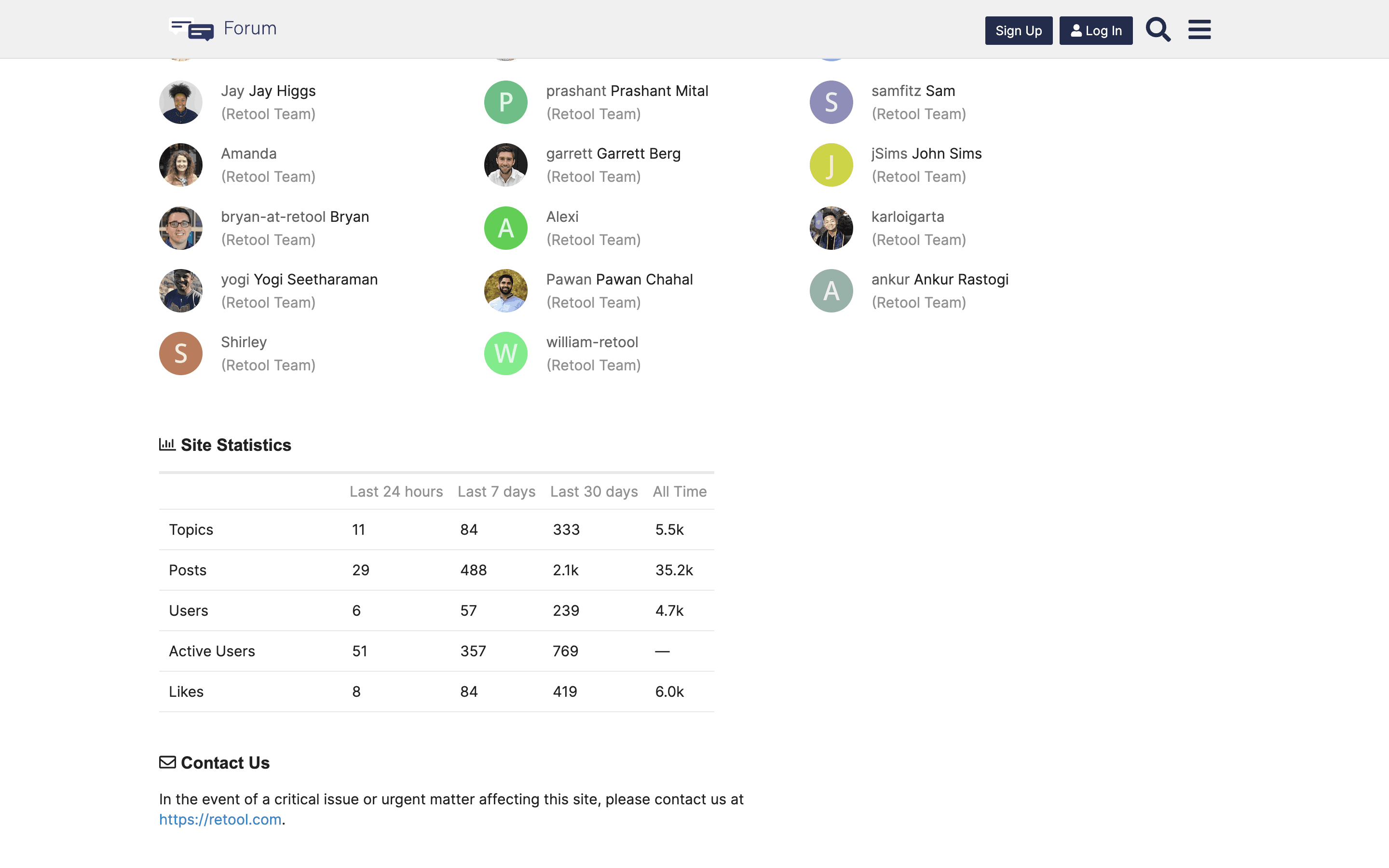Viewport: 1389px width, 868px height.
Task: Open the https://retool.com link
Action: (x=220, y=819)
